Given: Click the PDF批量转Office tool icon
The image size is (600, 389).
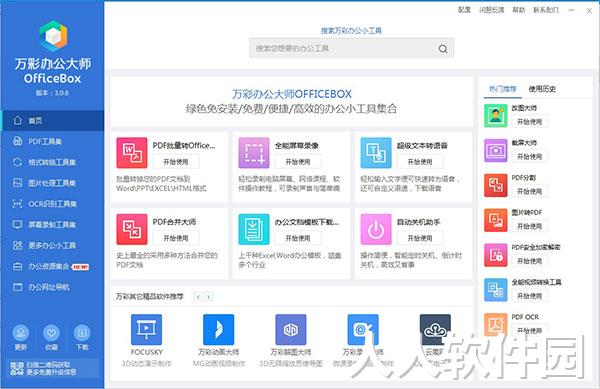Looking at the screenshot, I should click(132, 153).
